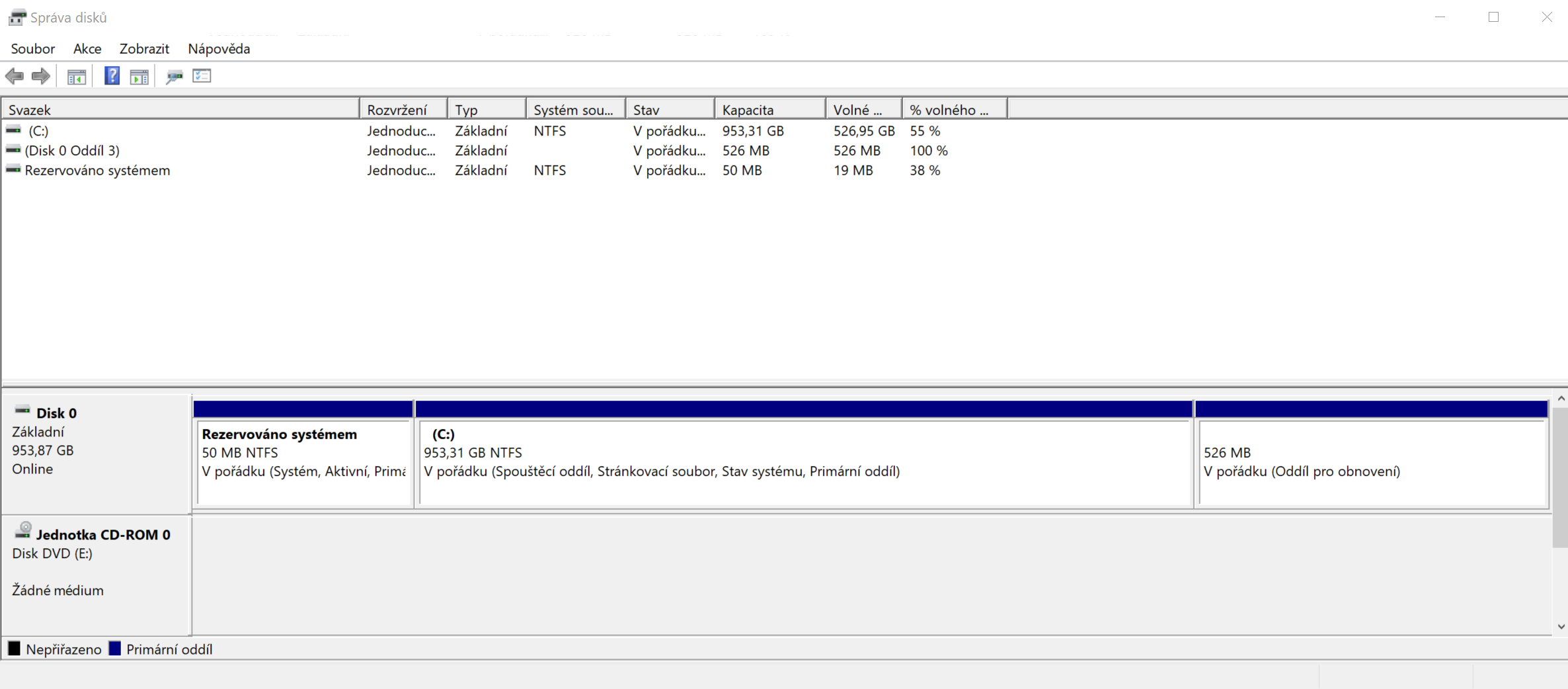This screenshot has width=1568, height=689.
Task: Sort by the % volného column header
Action: coord(955,110)
